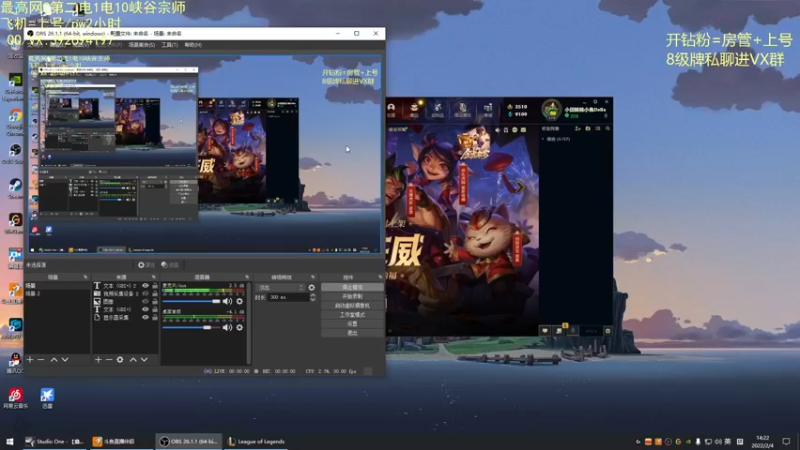800x450 pixels.
Task: Toggle visibility of the first text (GDI+) 2 source
Action: pyautogui.click(x=145, y=286)
